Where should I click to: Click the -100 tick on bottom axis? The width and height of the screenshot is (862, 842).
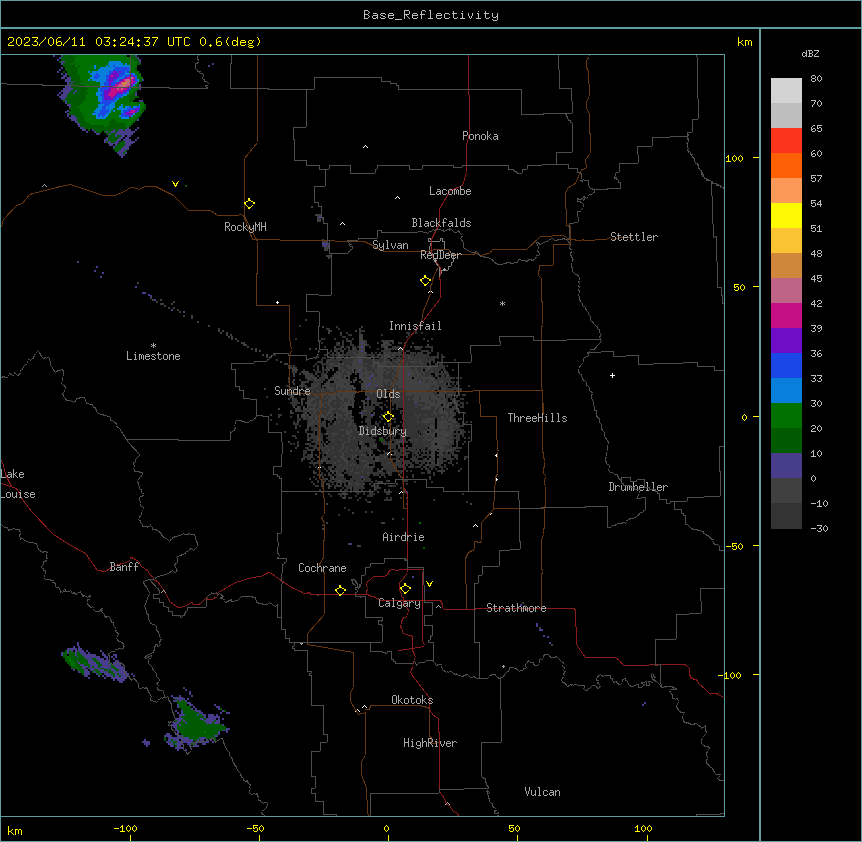[x=125, y=829]
